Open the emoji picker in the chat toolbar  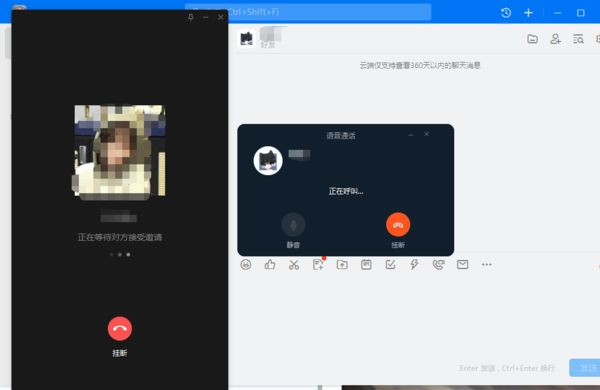tap(246, 264)
